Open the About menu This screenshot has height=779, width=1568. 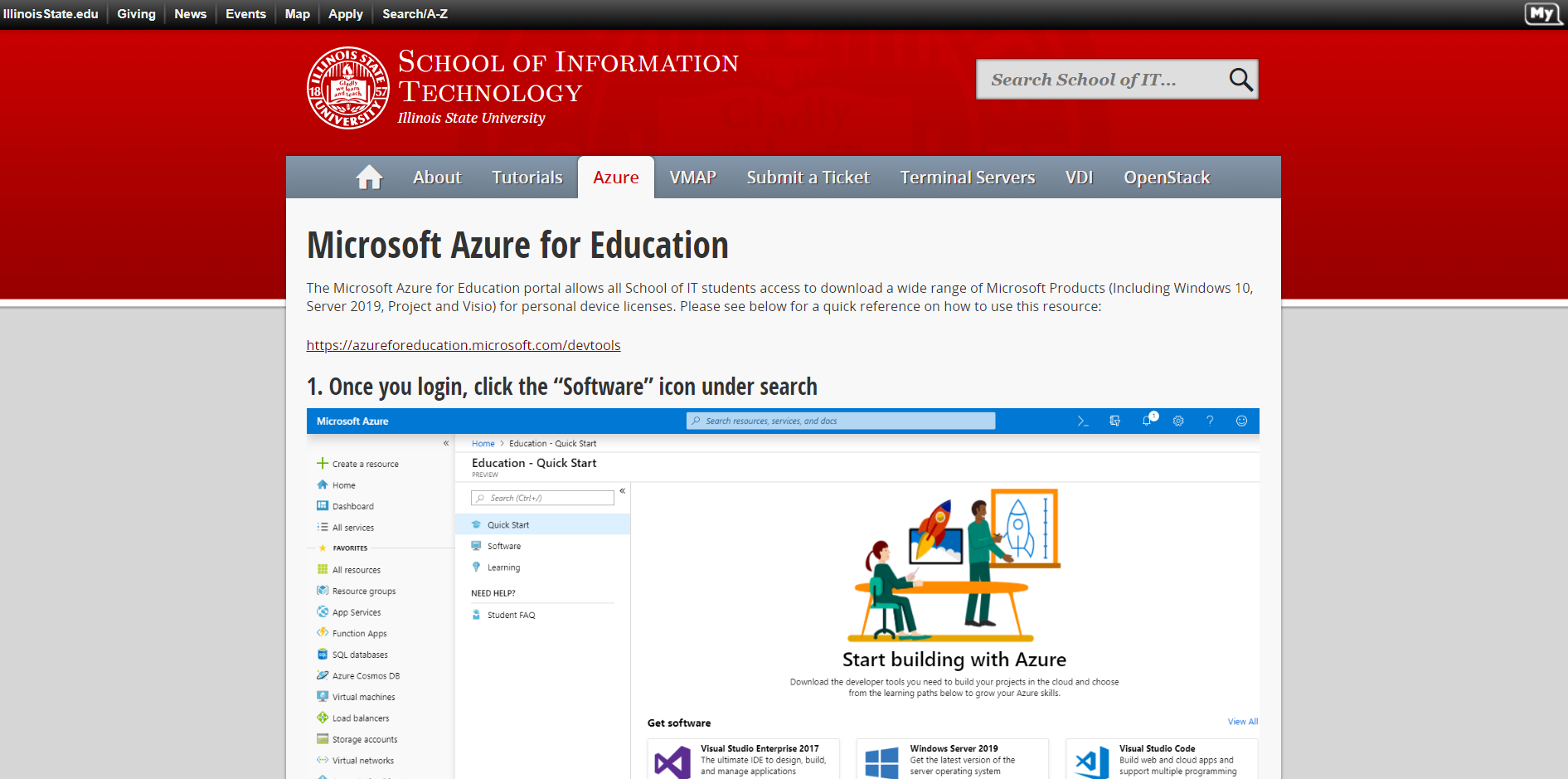(437, 178)
